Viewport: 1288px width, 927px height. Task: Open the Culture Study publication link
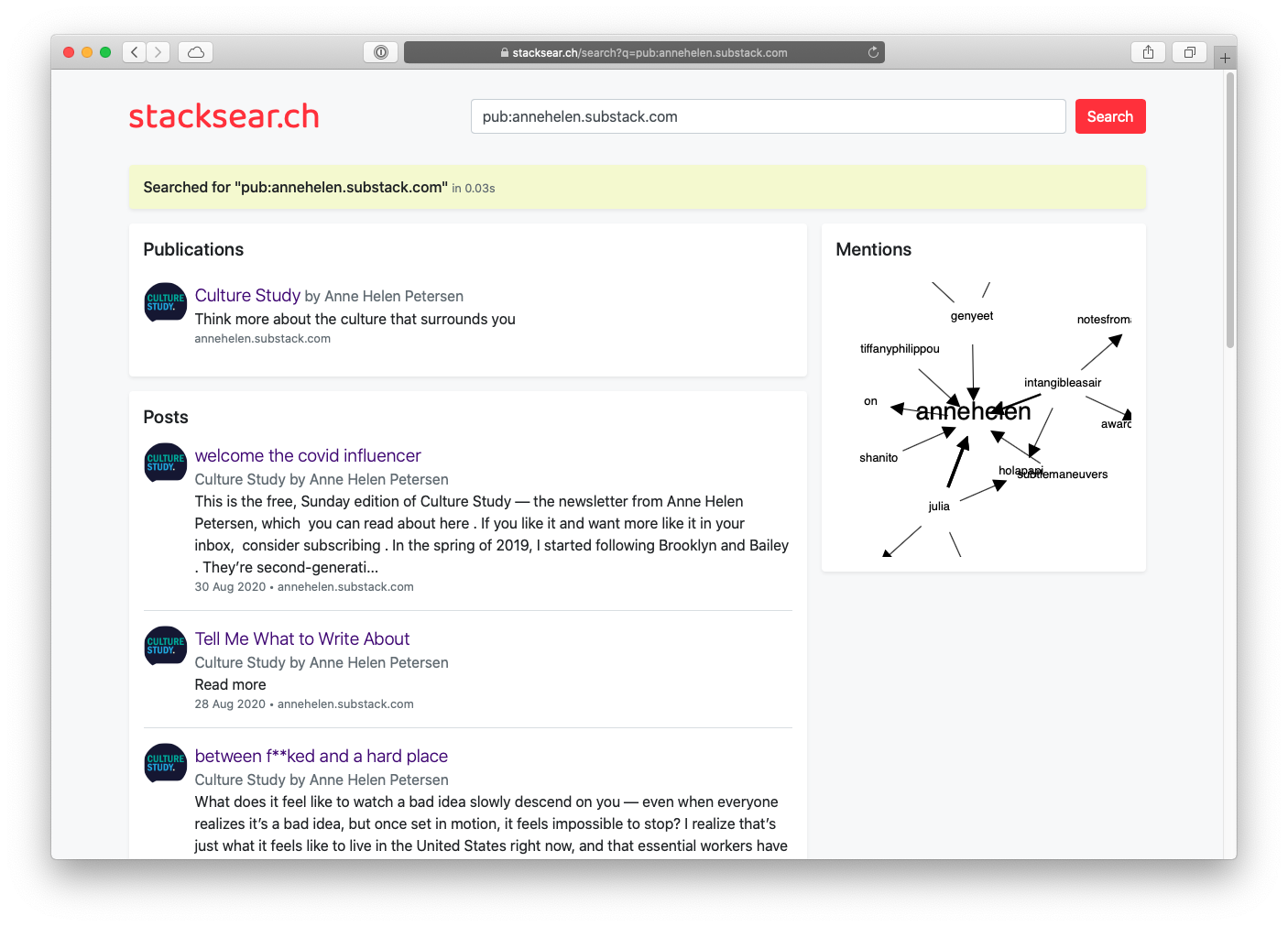pos(247,295)
